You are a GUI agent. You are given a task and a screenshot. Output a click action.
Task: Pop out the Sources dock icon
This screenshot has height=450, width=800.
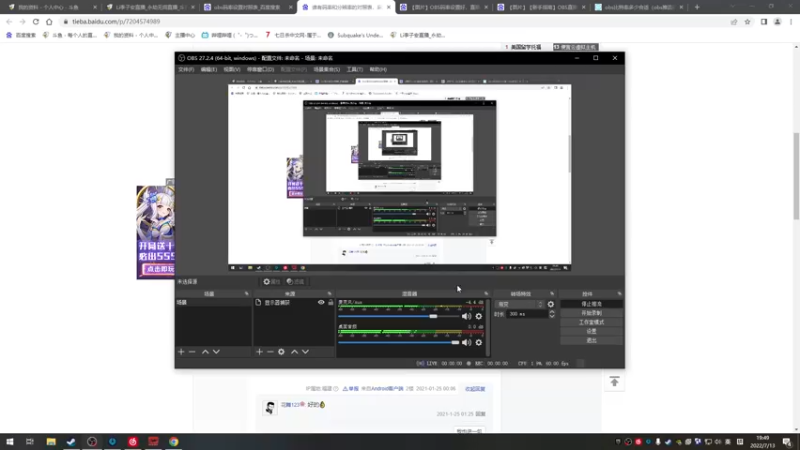(329, 294)
